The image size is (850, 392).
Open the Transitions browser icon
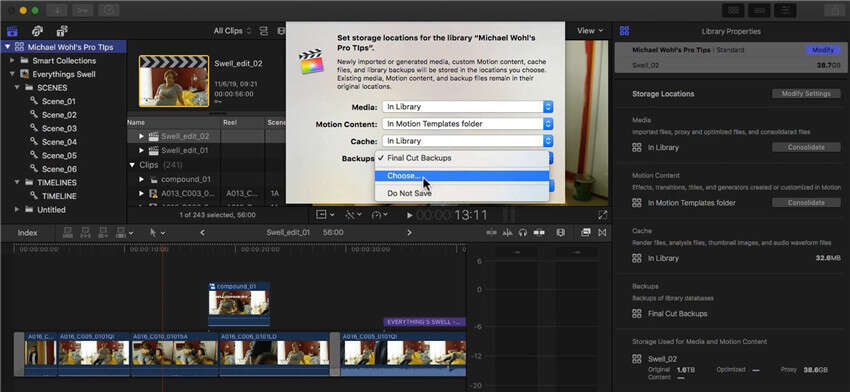pyautogui.click(x=602, y=233)
